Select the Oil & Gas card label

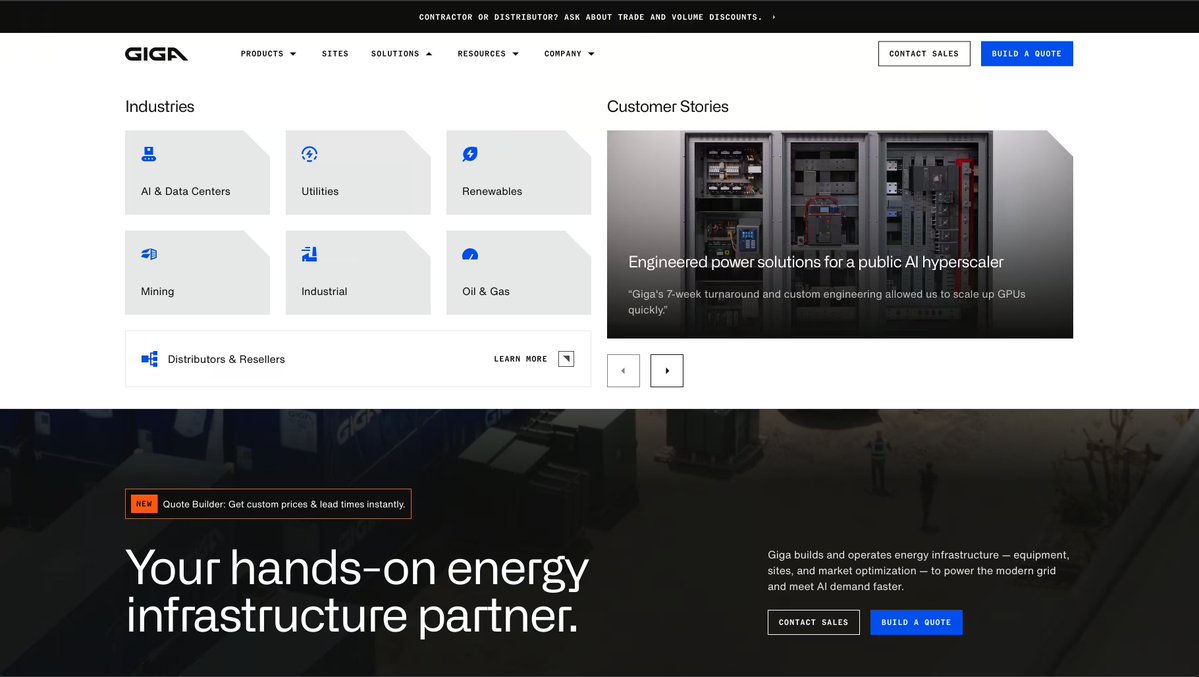(486, 291)
